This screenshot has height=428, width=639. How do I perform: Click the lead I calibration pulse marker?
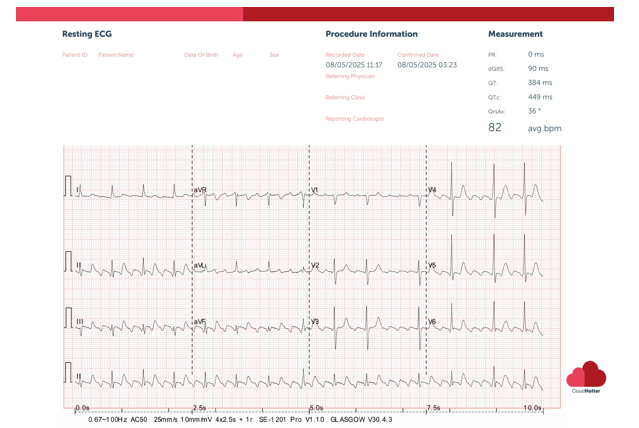(69, 187)
